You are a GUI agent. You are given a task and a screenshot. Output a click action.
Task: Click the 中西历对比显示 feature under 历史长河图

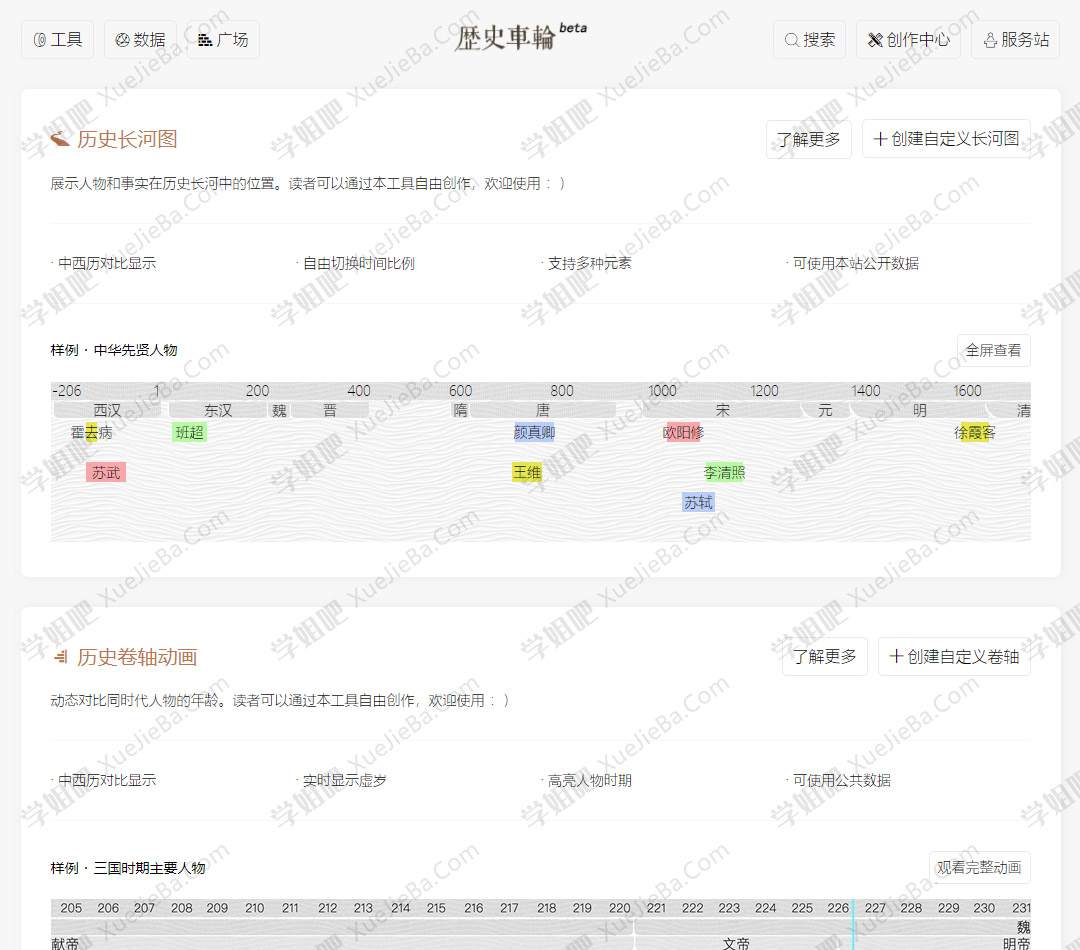tap(107, 263)
